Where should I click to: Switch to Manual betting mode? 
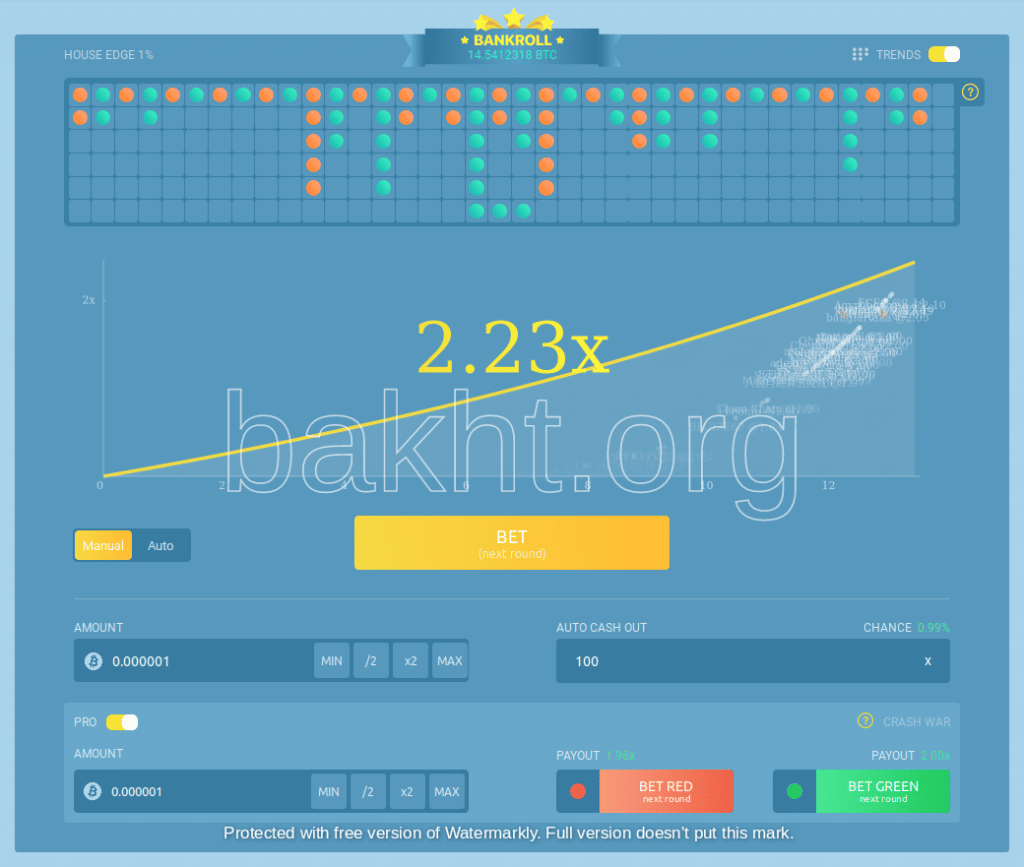tap(103, 545)
